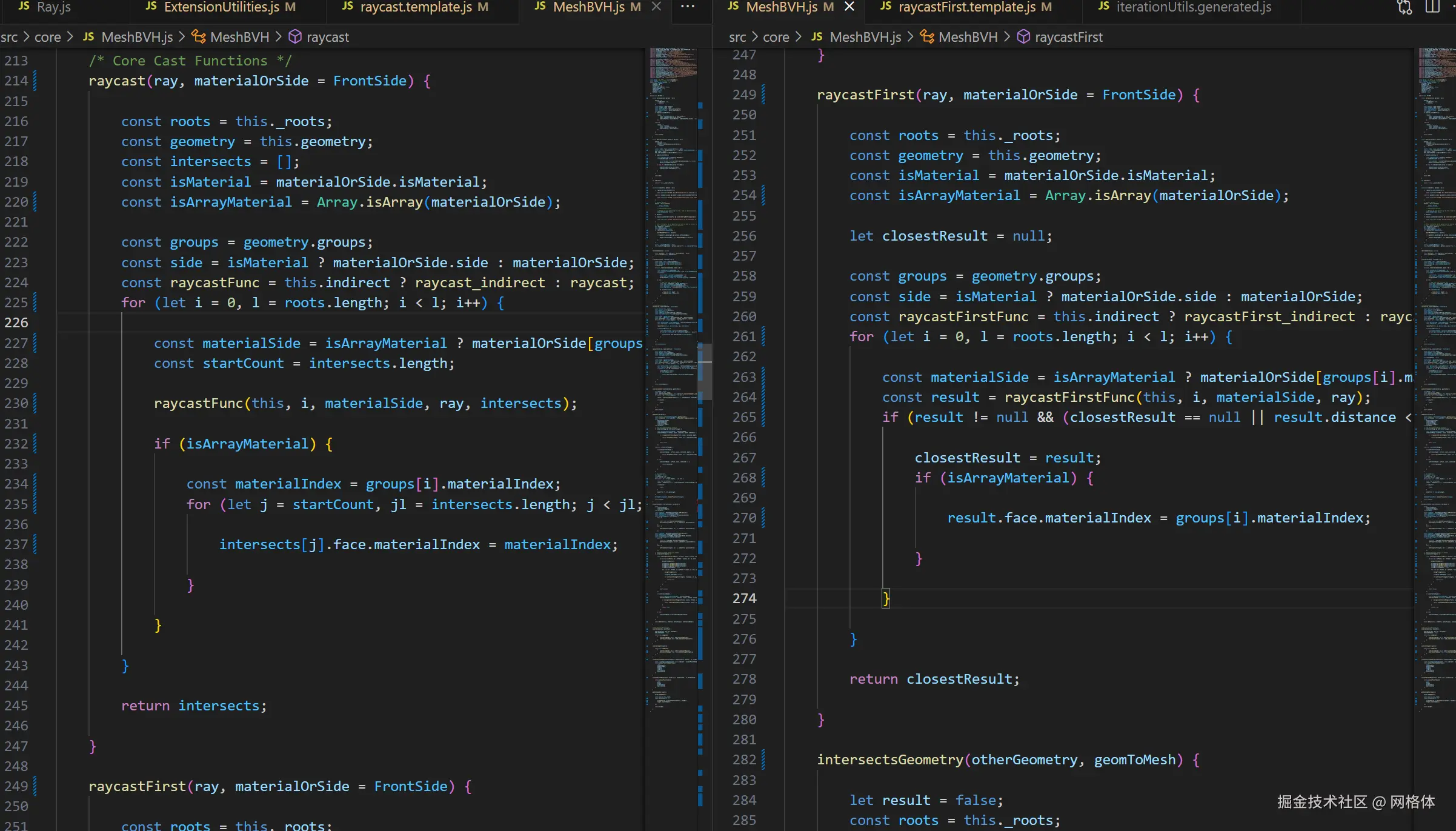Click the raycastFirst method breadcrumb icon
This screenshot has width=1456, height=831.
click(1023, 37)
